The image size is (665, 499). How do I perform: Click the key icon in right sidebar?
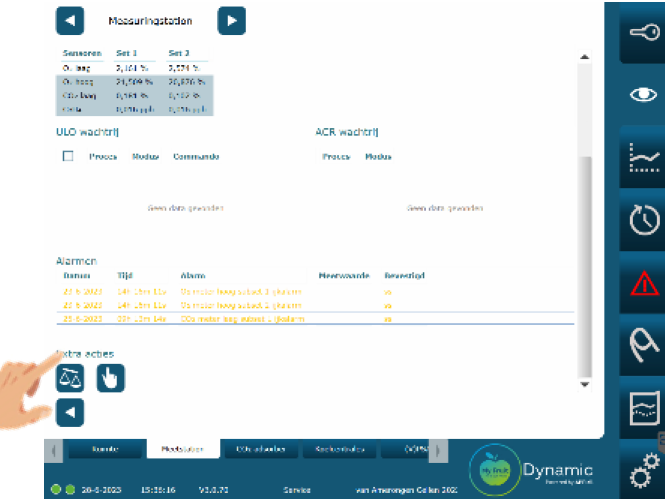(x=641, y=33)
